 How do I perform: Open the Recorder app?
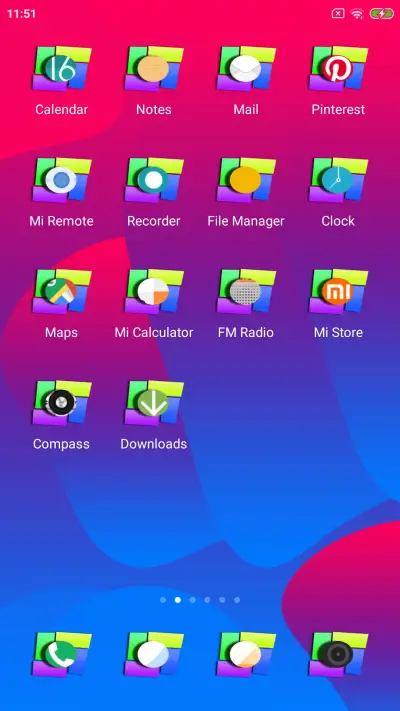154,180
